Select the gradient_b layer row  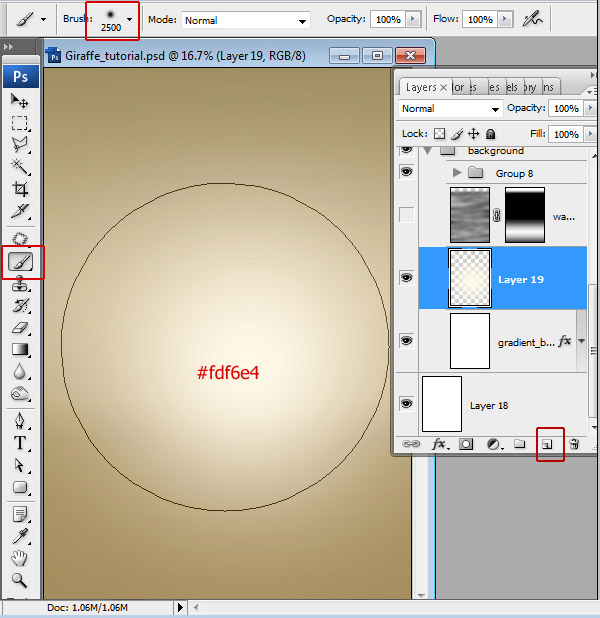click(520, 342)
